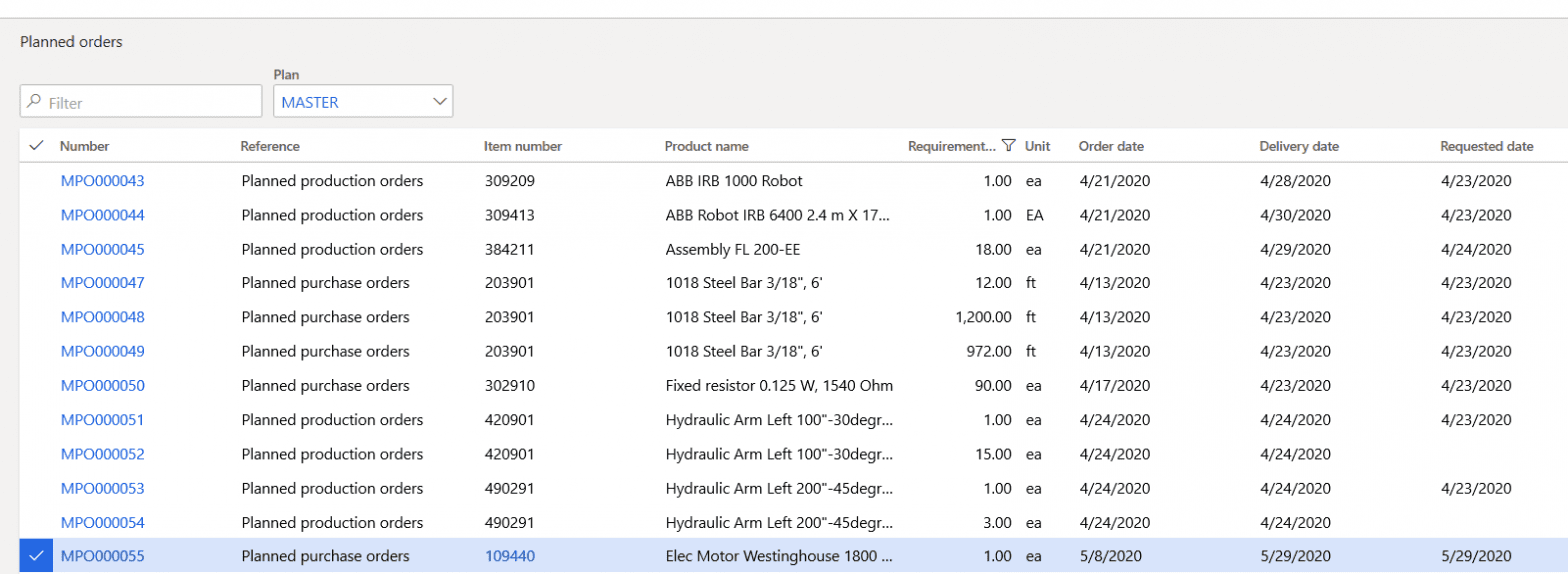
Task: Open planned order MPO000047 link
Action: [102, 283]
